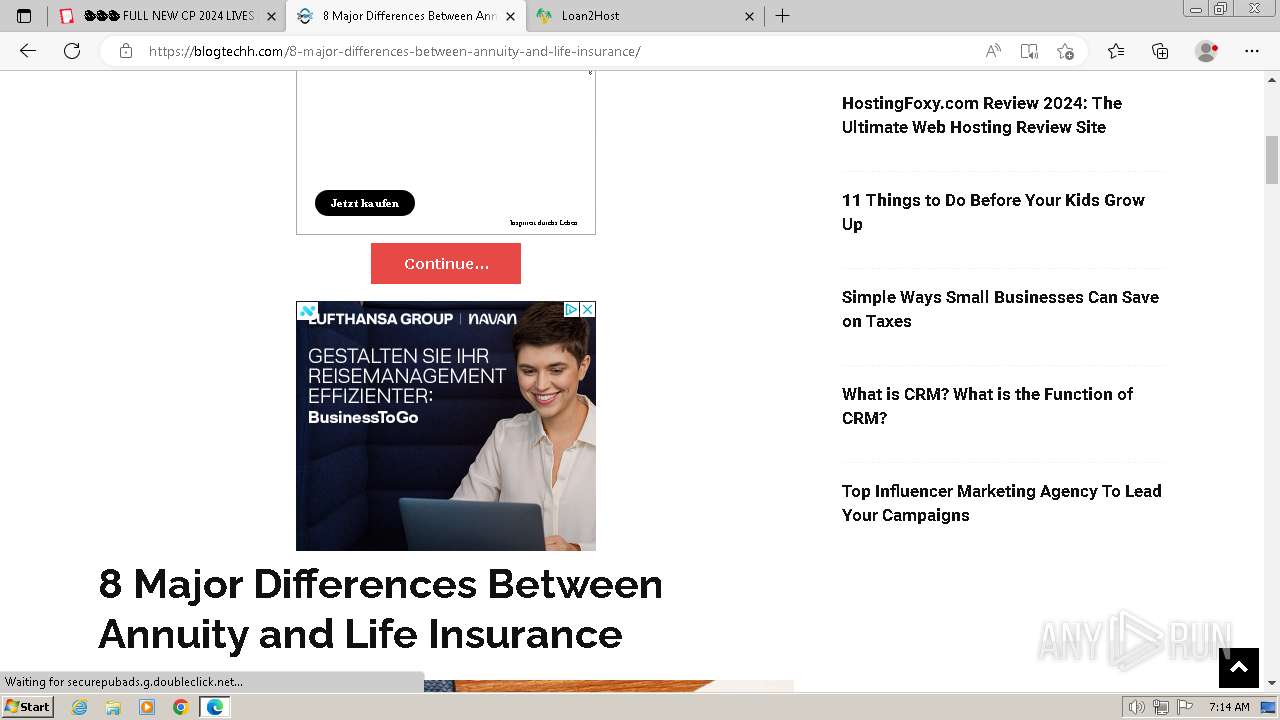Open HostingFoxy.com Review 2024 article
This screenshot has height=720, width=1280.
[982, 115]
